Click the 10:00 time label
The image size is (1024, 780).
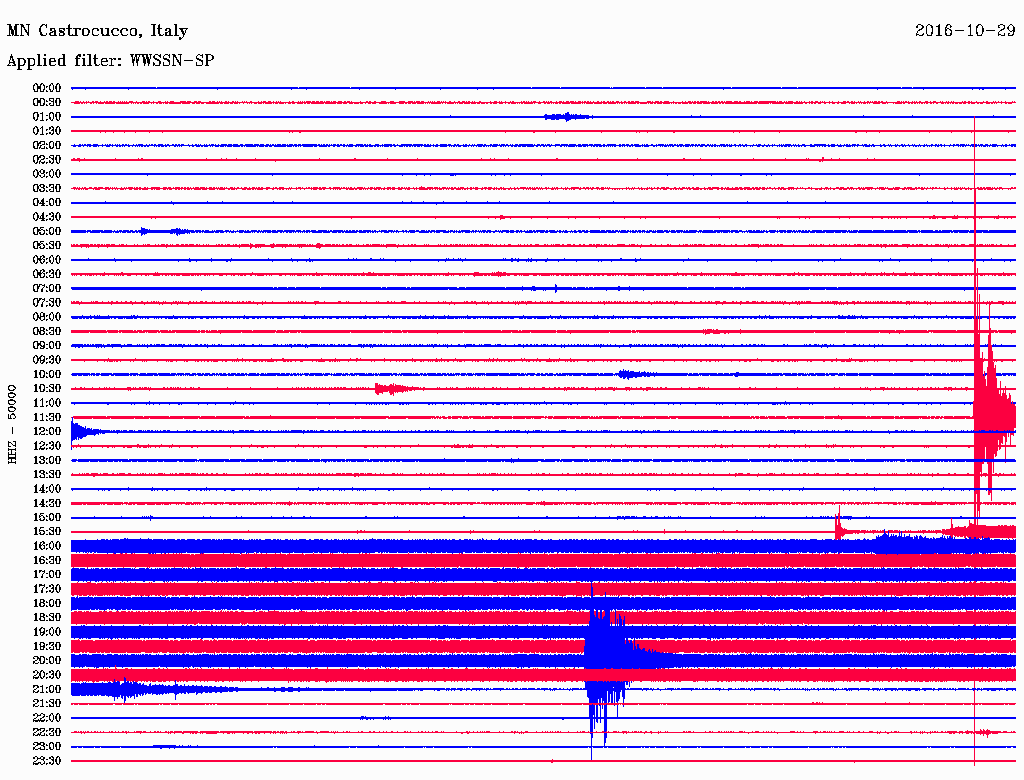[47, 374]
